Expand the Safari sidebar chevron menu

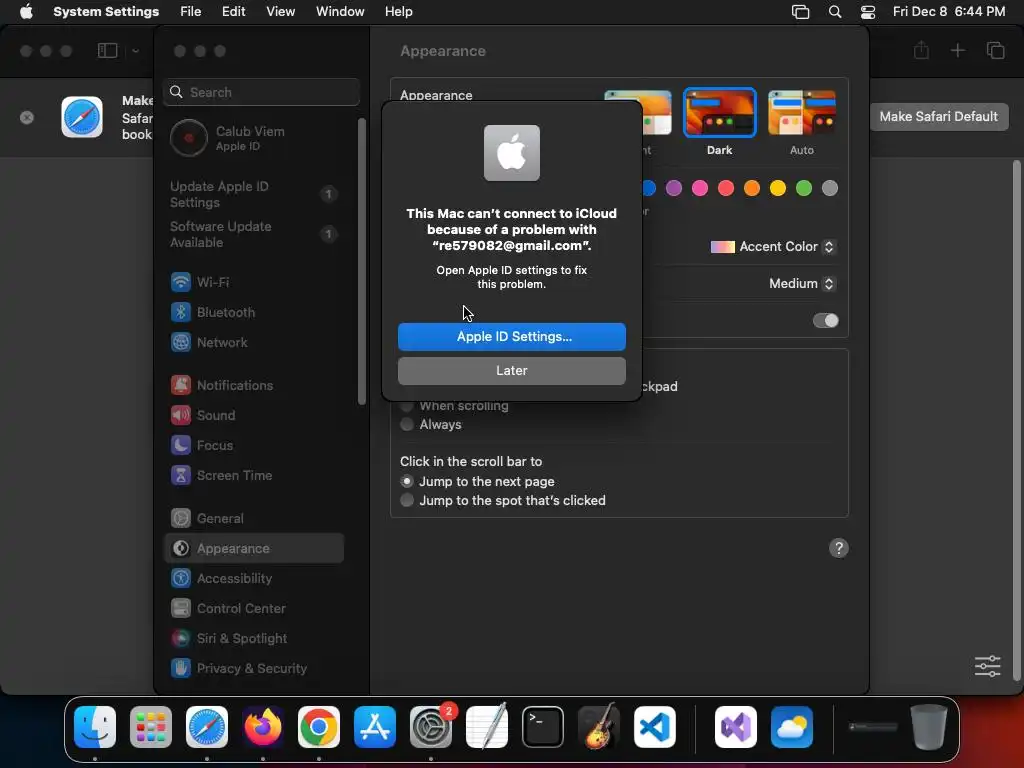pos(135,51)
